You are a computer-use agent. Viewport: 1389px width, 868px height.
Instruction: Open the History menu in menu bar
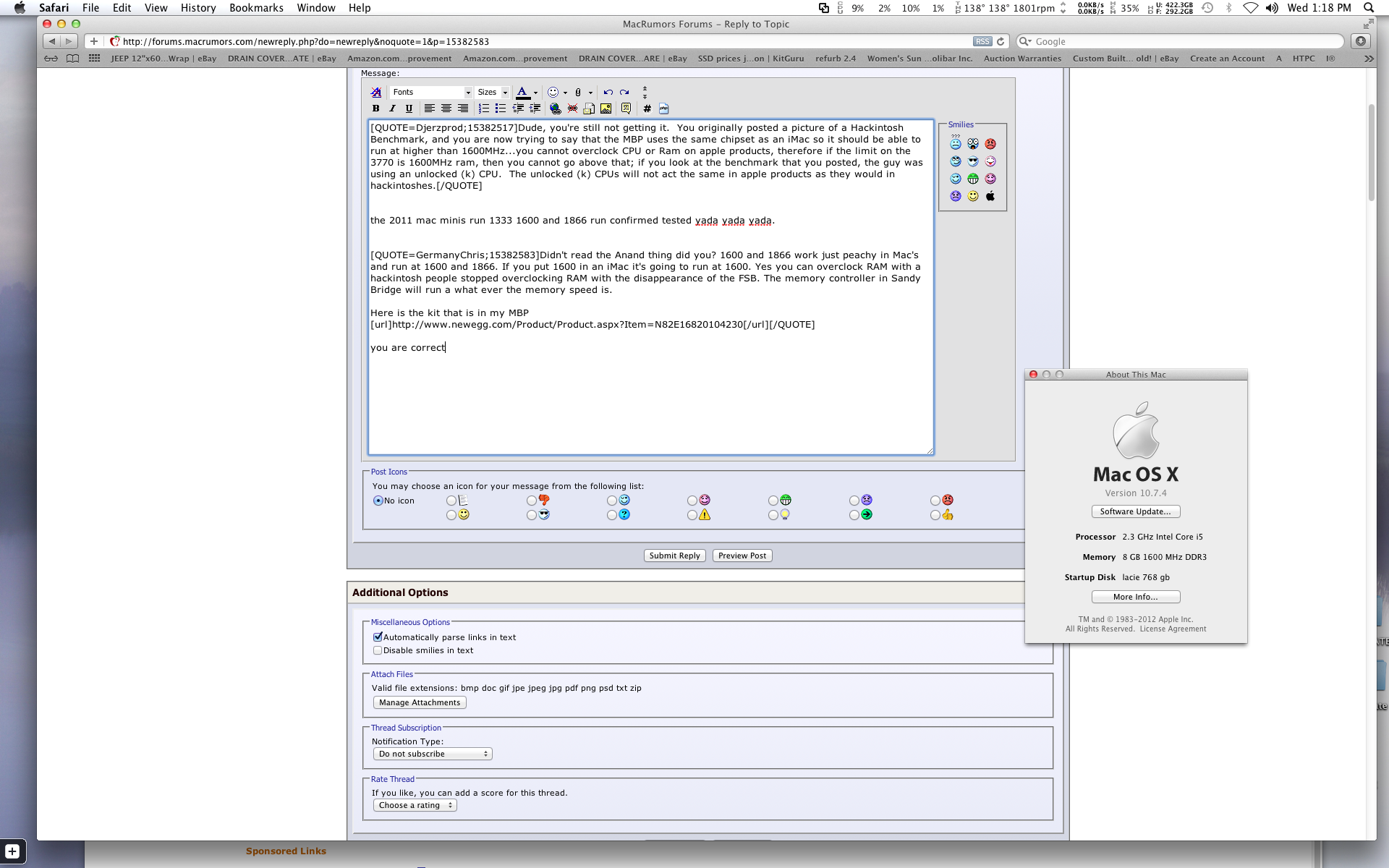[x=198, y=8]
